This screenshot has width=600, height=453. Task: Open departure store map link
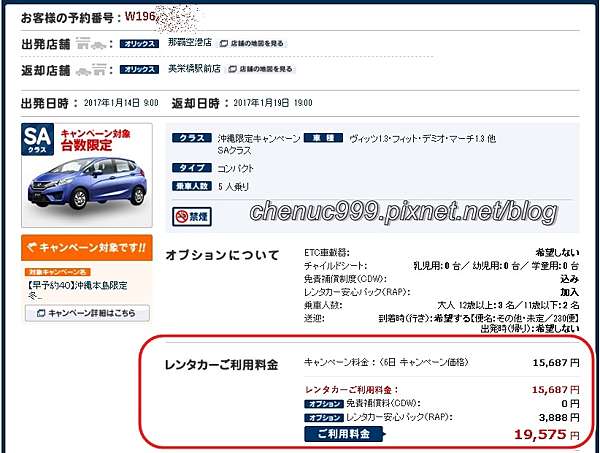(x=252, y=44)
